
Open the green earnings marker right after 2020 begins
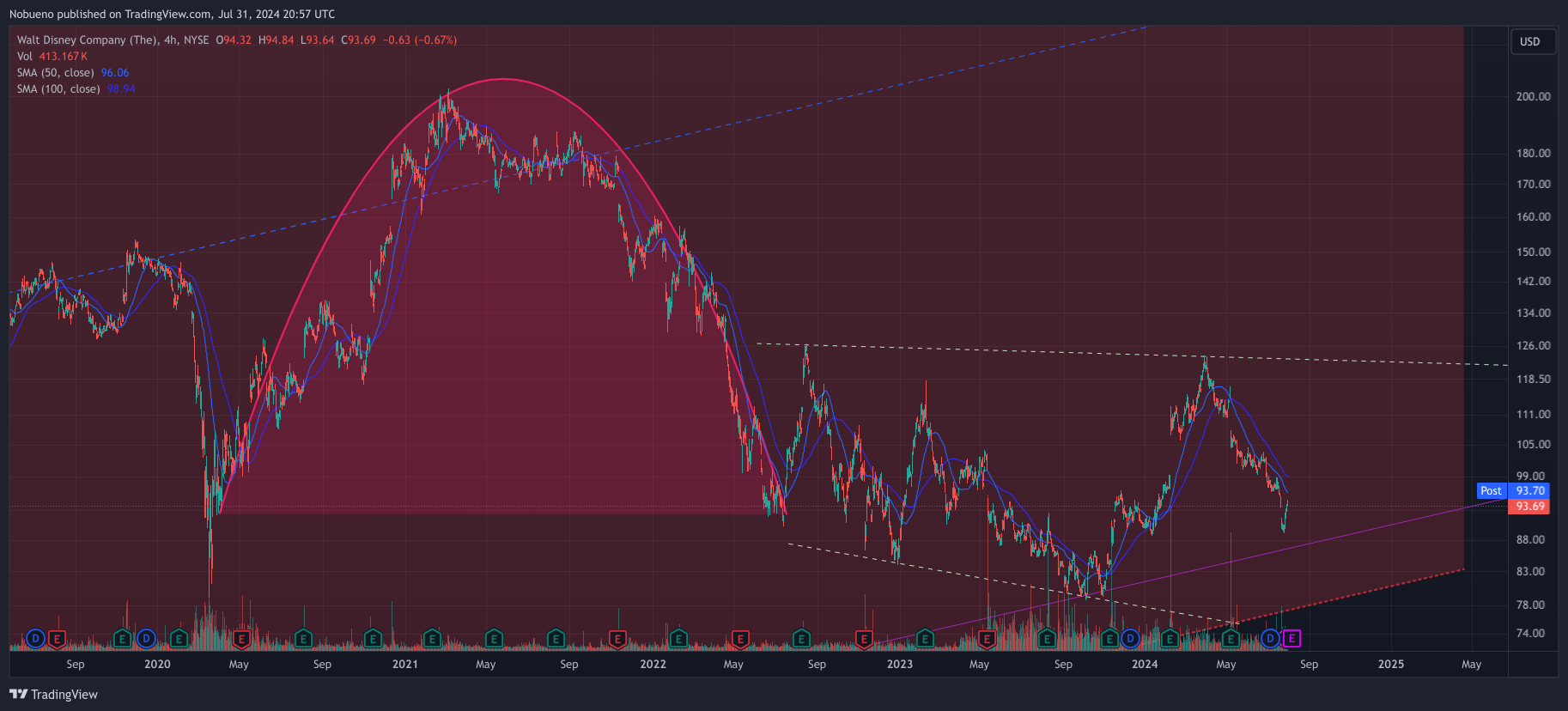[x=178, y=638]
